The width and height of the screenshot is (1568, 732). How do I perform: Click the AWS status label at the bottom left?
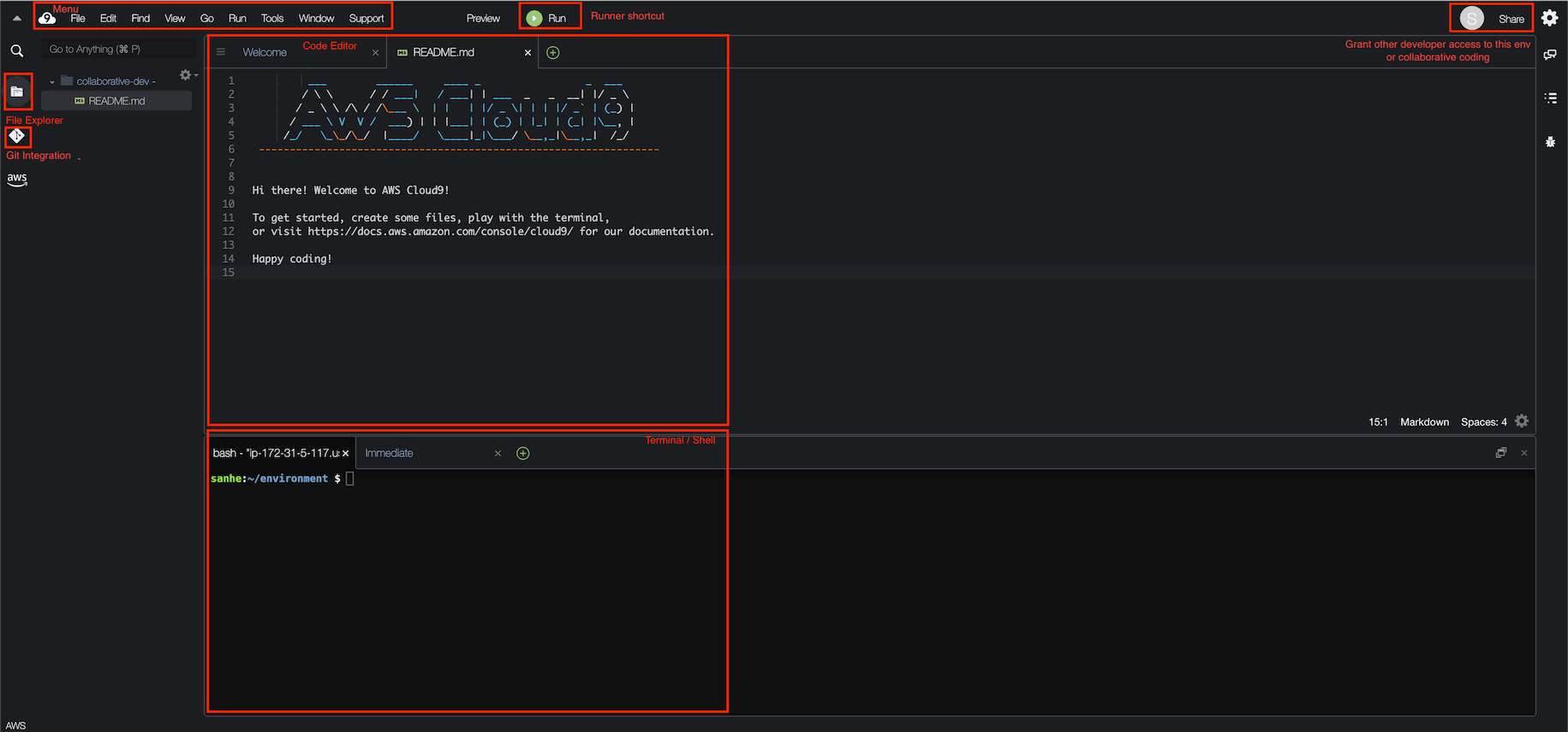(x=16, y=725)
